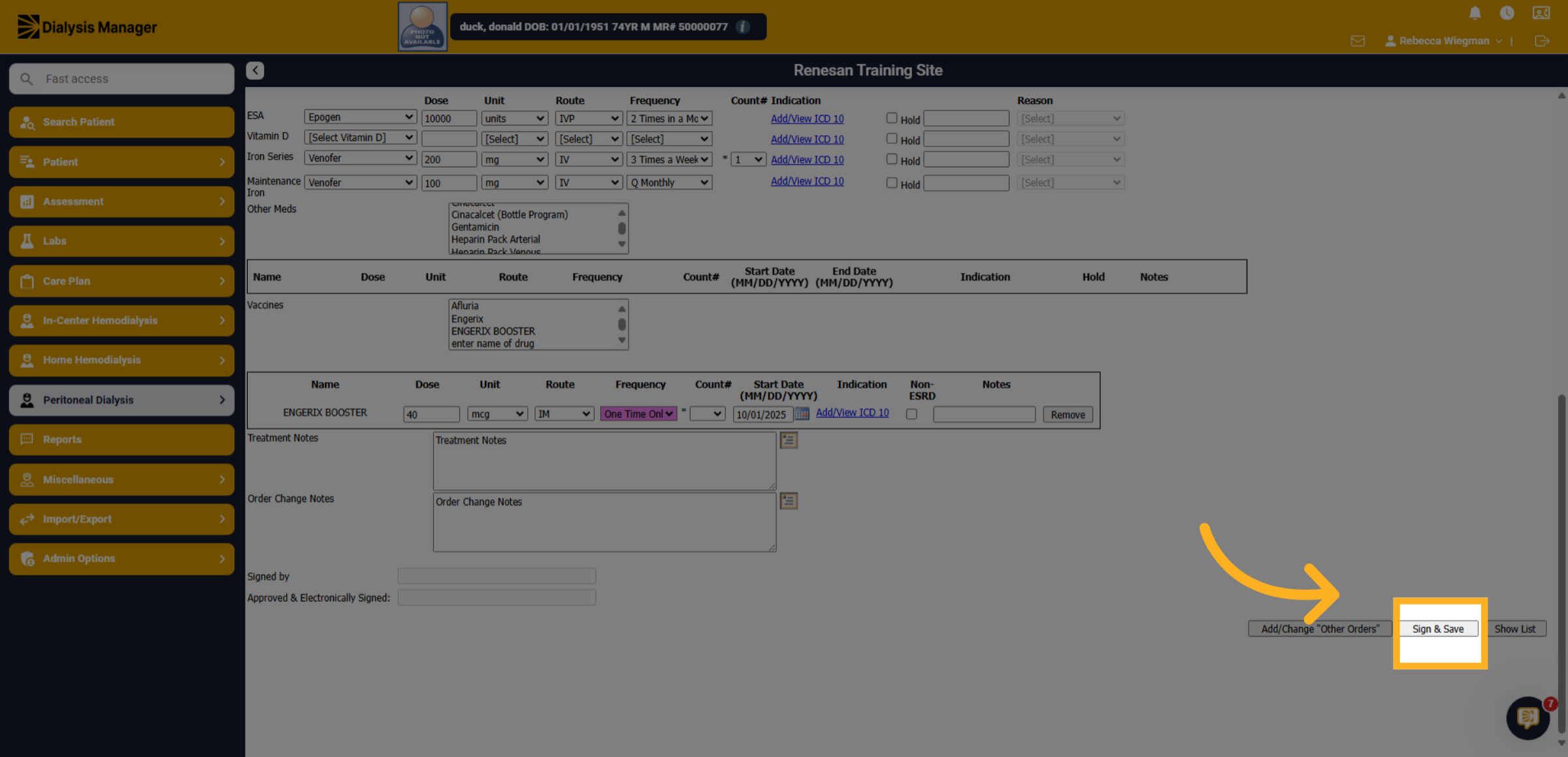
Task: Click the Dialysis Manager logo
Action: pos(87,27)
